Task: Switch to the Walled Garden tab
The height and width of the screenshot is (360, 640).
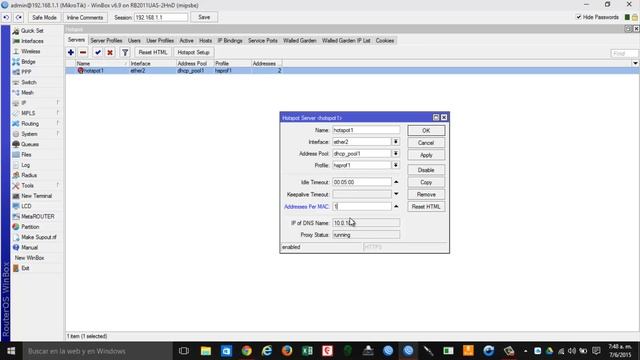Action: coord(300,40)
